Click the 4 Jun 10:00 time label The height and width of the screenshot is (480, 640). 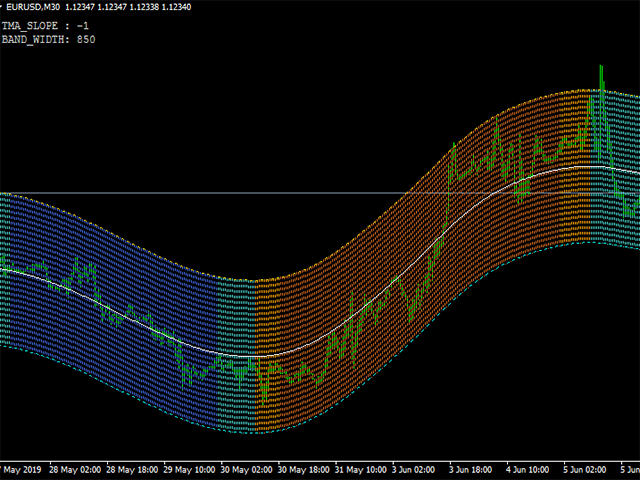[x=528, y=470]
